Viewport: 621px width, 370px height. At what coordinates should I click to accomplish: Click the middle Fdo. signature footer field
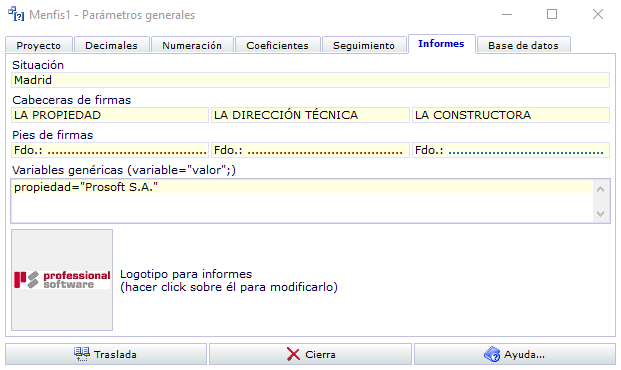310,150
